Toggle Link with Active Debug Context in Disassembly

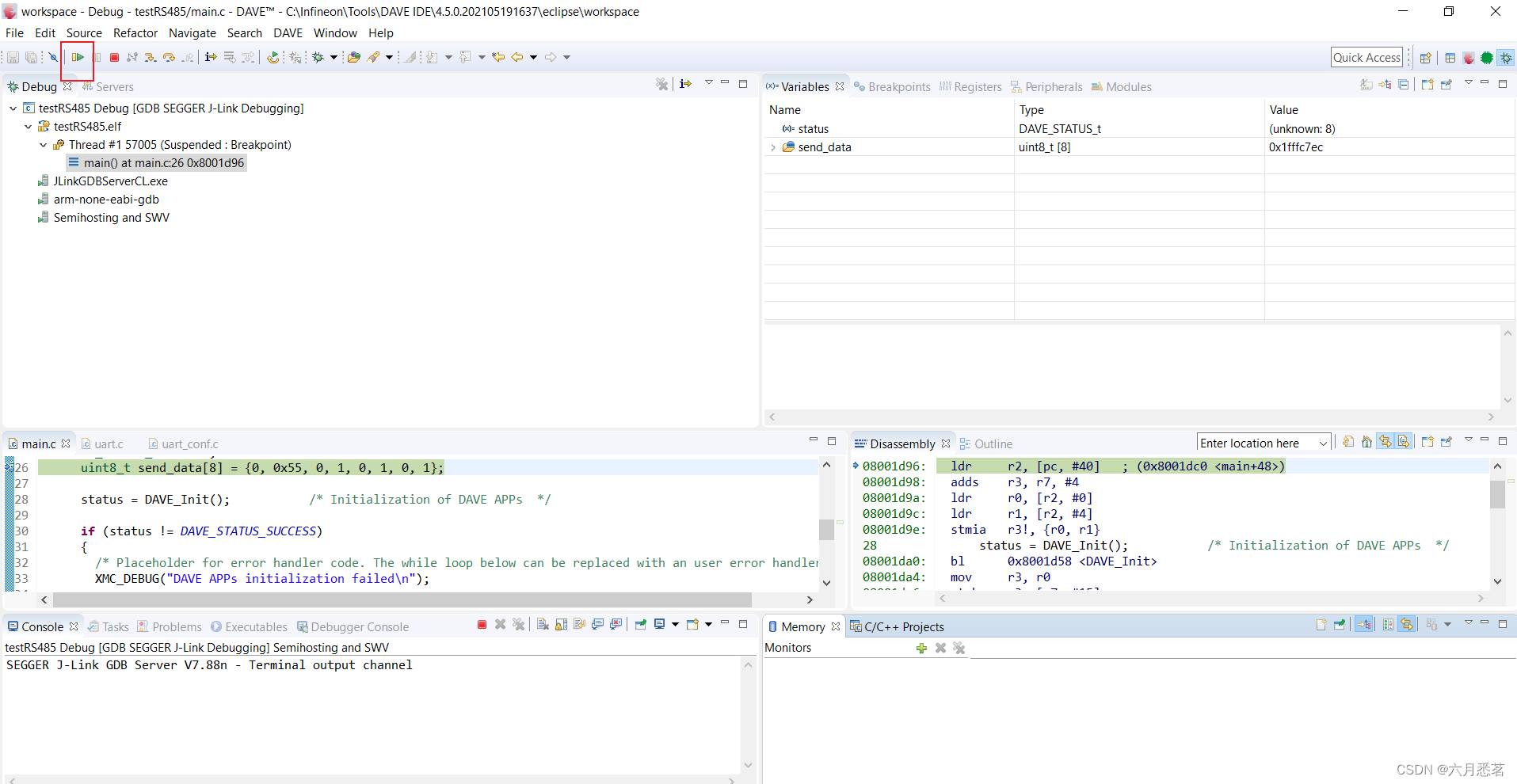tap(1385, 442)
